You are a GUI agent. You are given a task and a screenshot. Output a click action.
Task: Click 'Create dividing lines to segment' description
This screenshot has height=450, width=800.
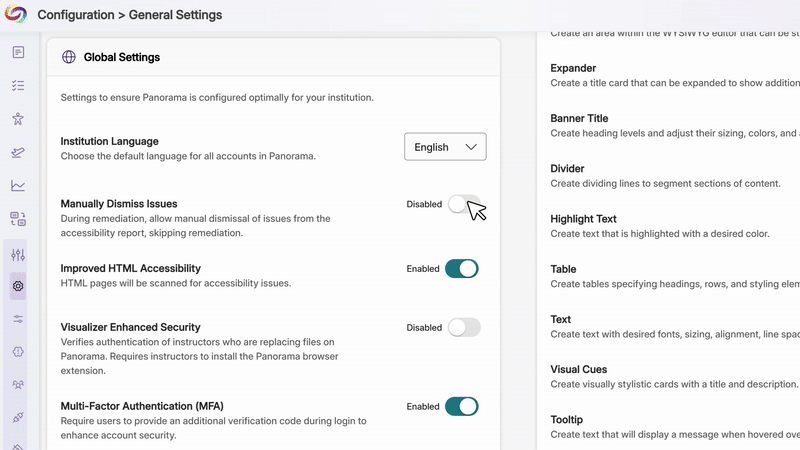click(665, 184)
